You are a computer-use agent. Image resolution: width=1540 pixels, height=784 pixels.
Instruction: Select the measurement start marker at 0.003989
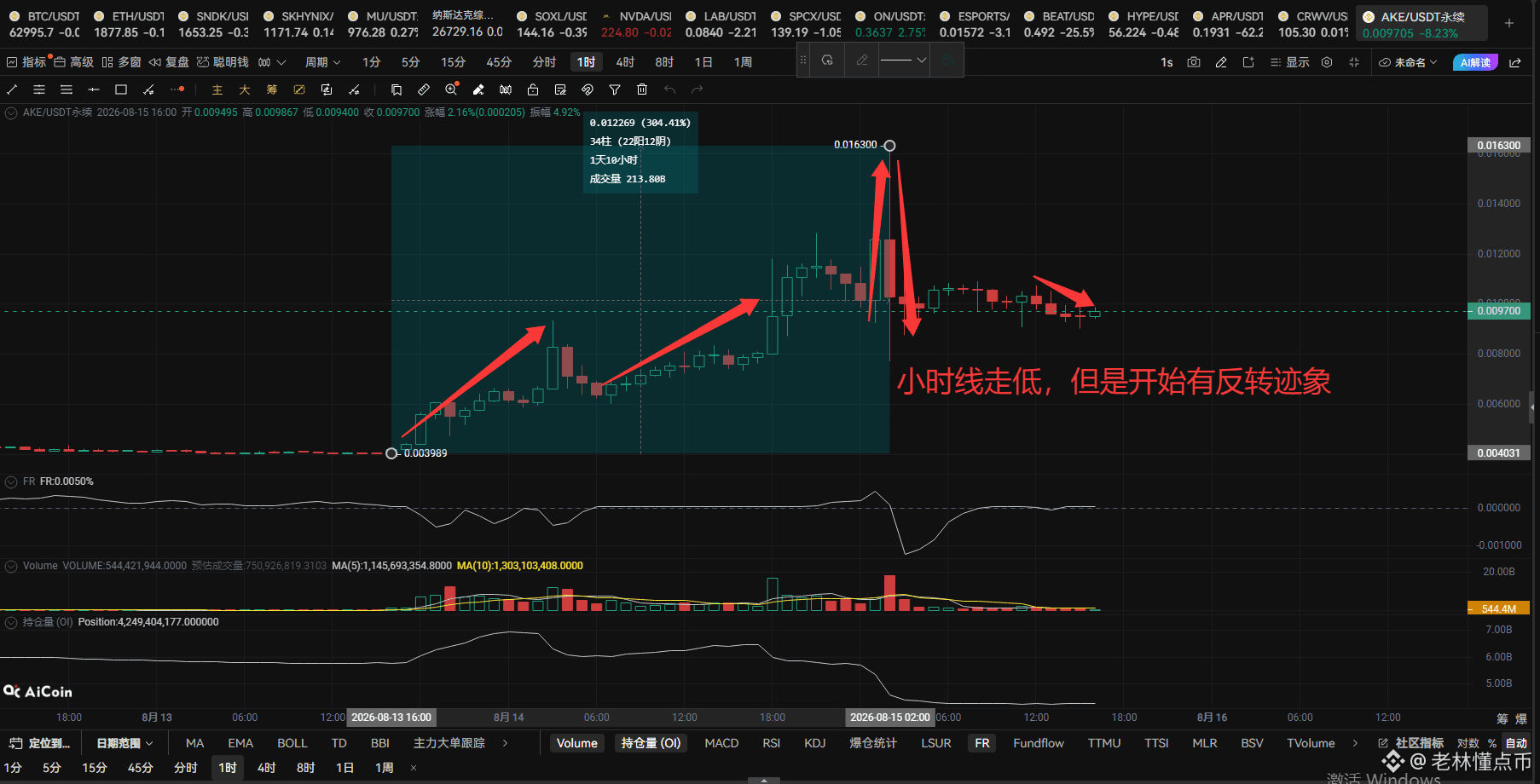(391, 453)
